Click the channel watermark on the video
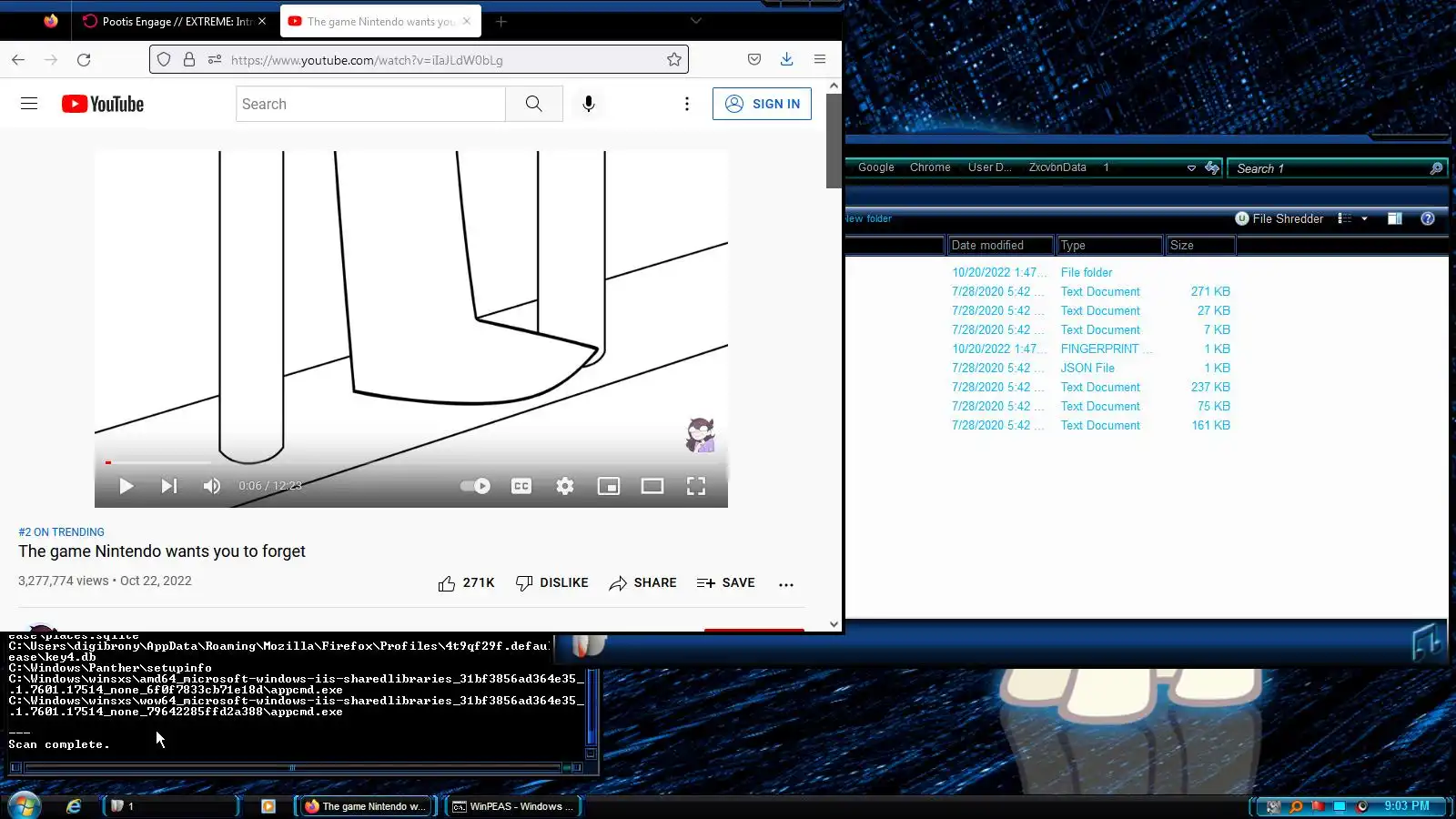Screen dimensions: 1456x819 pyautogui.click(x=700, y=436)
